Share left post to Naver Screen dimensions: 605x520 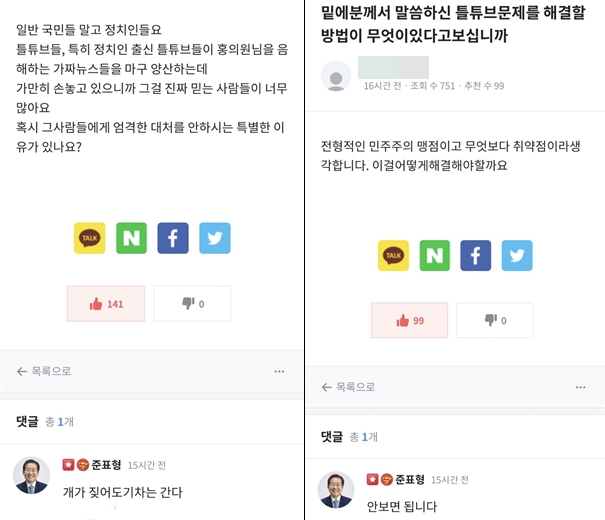pyautogui.click(x=131, y=238)
